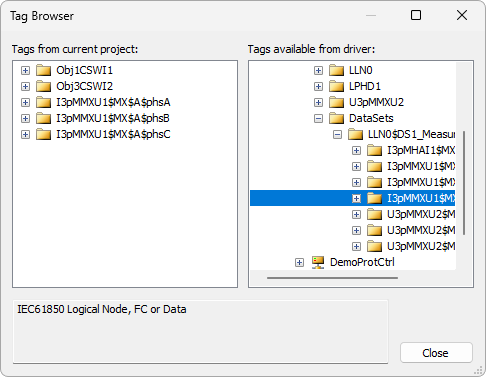Expand the I3pMMXU1$MX$A$phsA node
Screen dimensions: 486x377
25,102
